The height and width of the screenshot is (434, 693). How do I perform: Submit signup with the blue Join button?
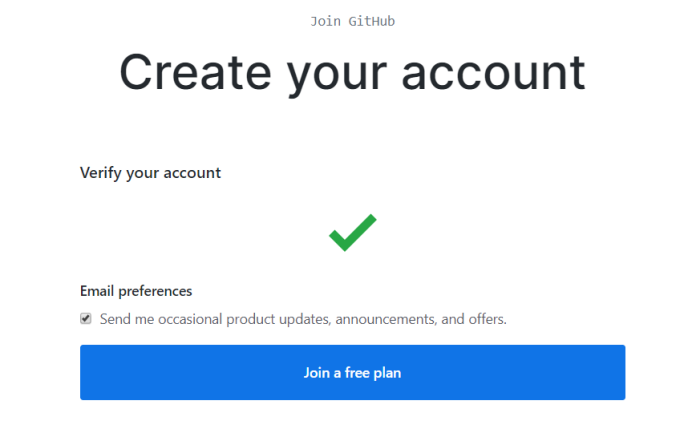[352, 373]
